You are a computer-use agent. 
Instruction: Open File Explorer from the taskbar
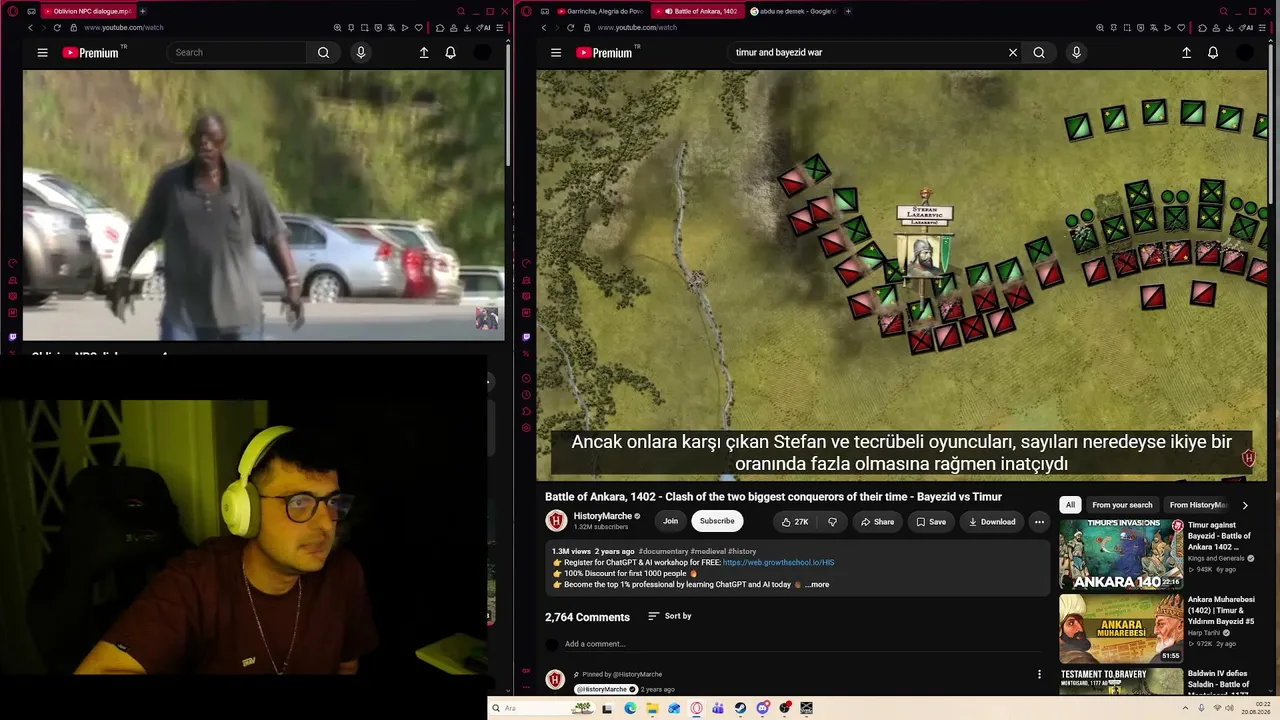point(652,709)
